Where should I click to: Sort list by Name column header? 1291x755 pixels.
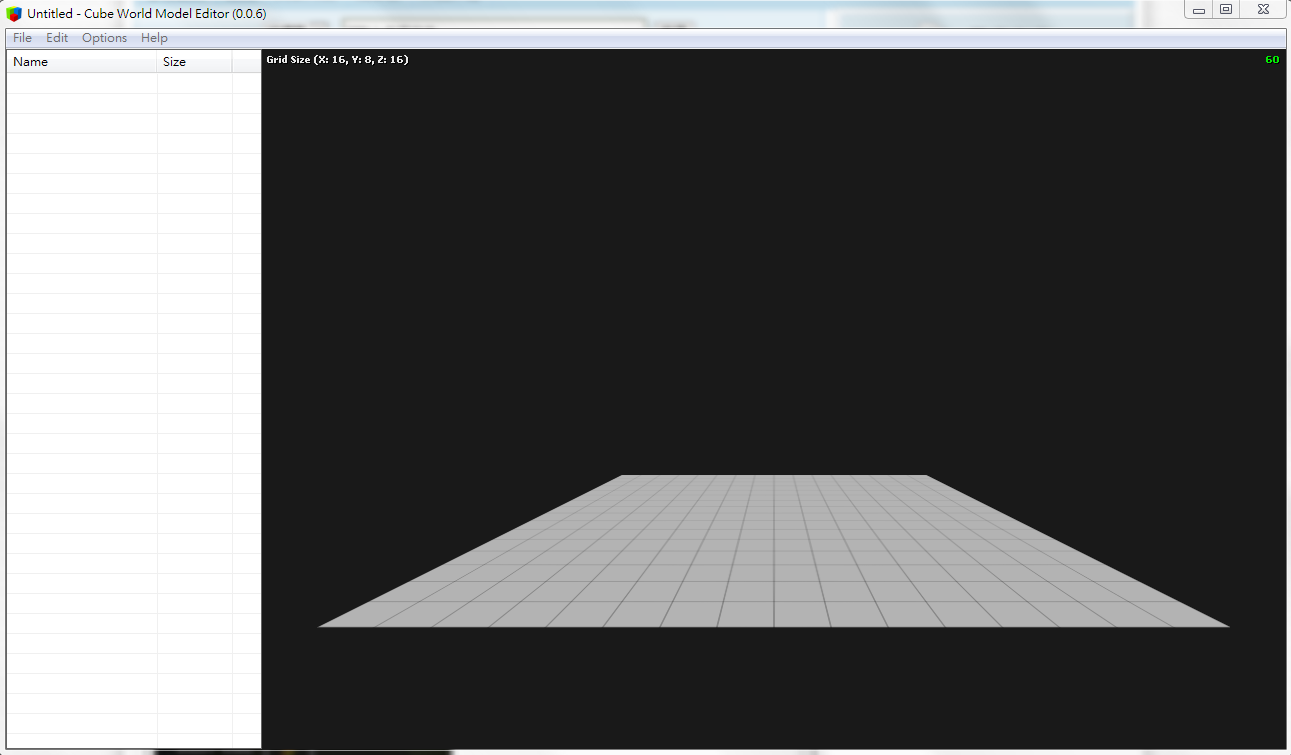[x=81, y=62]
